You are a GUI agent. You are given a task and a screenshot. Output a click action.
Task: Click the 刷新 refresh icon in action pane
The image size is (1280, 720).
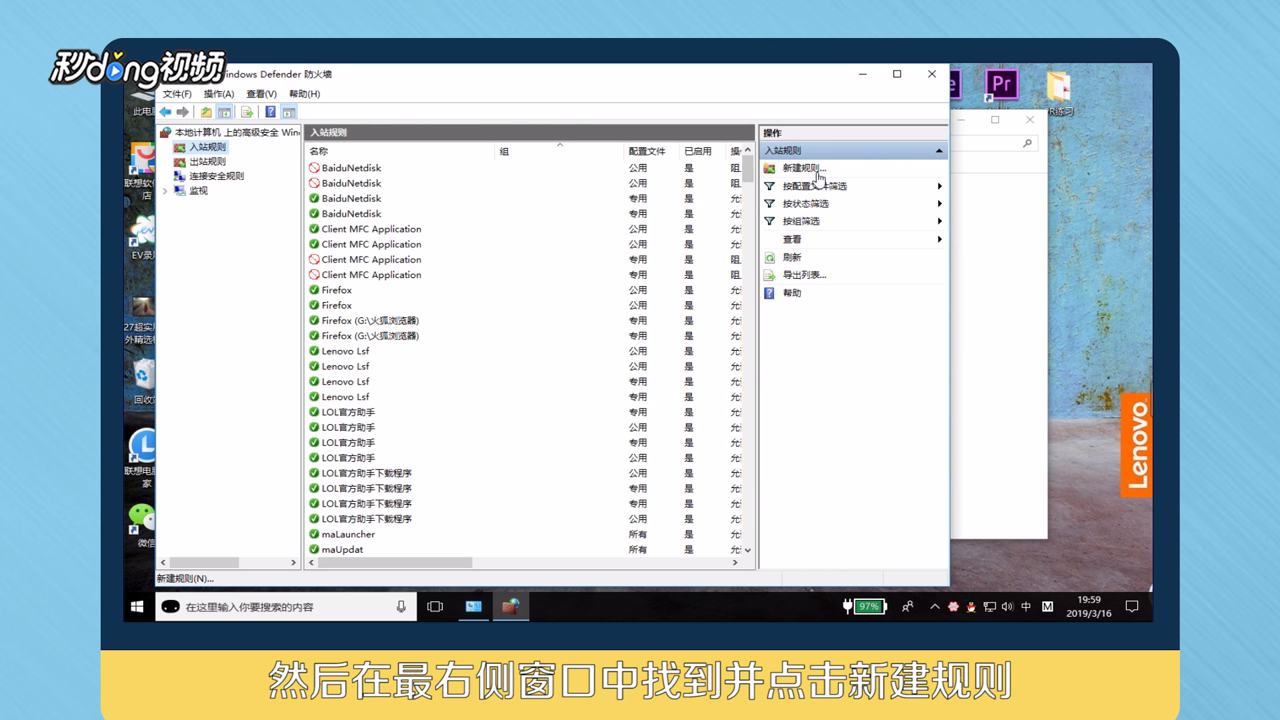click(x=769, y=257)
